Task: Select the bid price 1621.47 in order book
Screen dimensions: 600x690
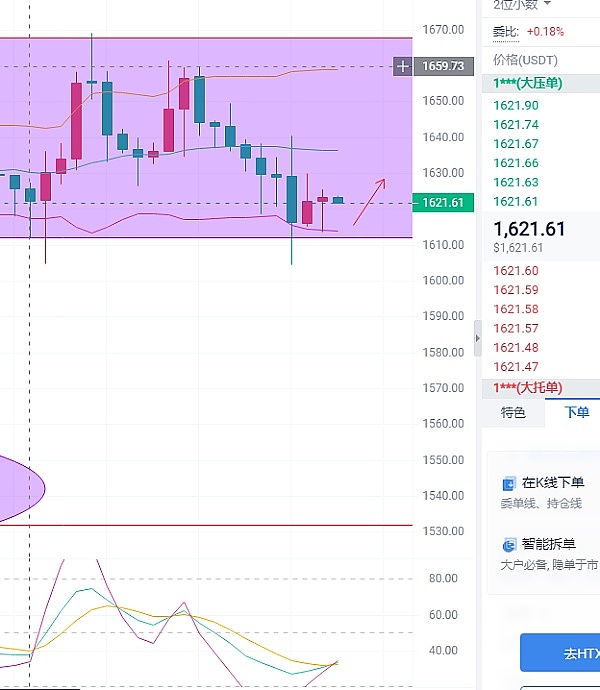Action: pyautogui.click(x=516, y=367)
